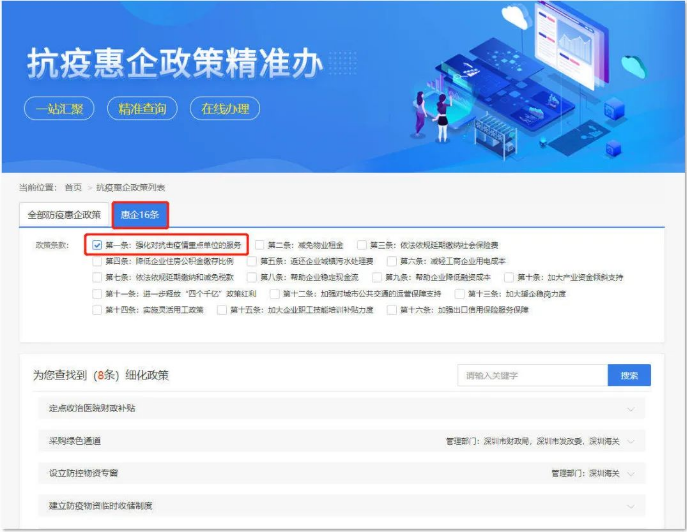The width and height of the screenshot is (687, 532).
Task: Expand the 建立防疫物资临时收储制度 chevron
Action: click(630, 506)
